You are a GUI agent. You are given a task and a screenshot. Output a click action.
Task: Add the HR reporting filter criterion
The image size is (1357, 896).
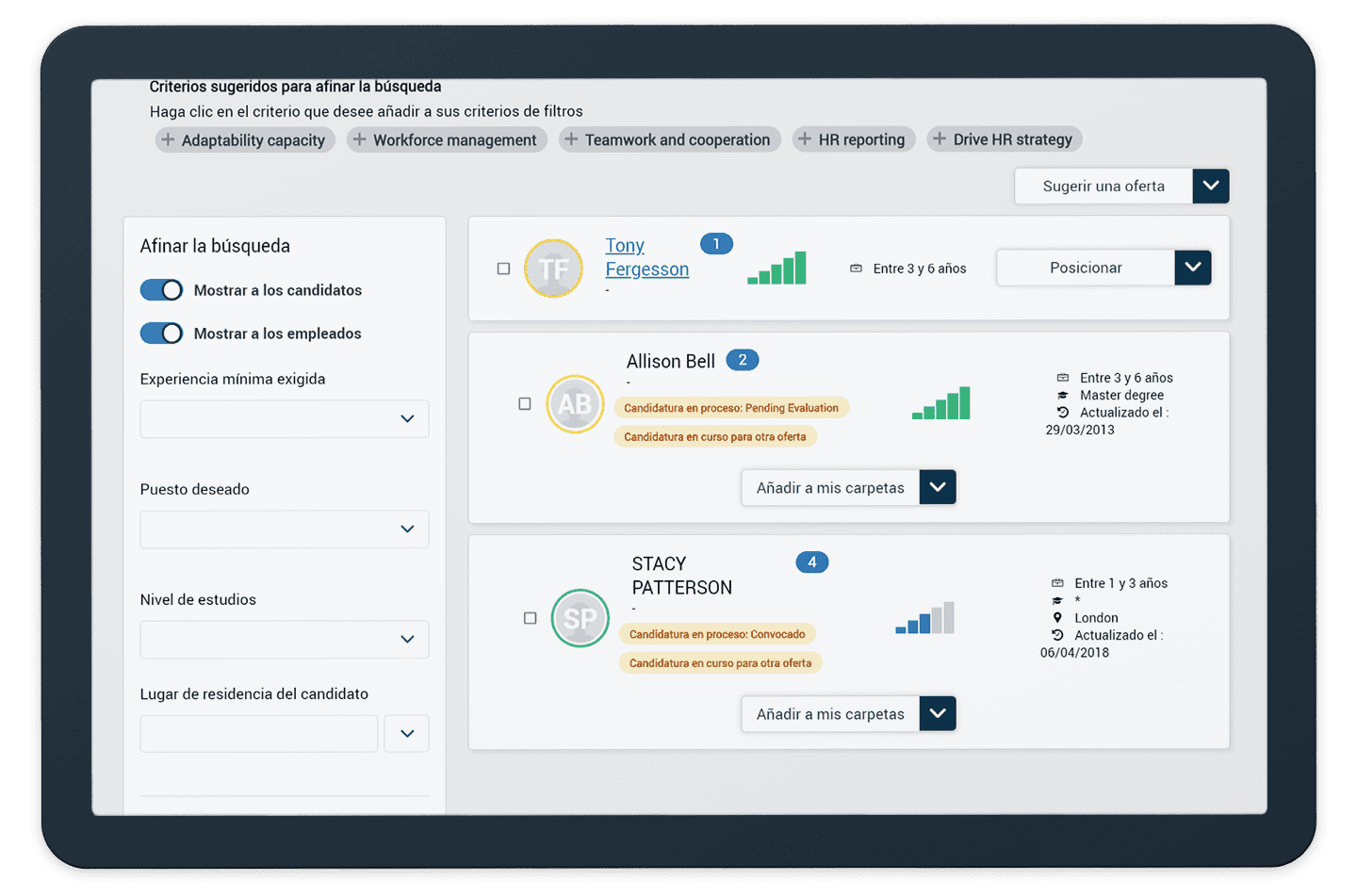854,139
